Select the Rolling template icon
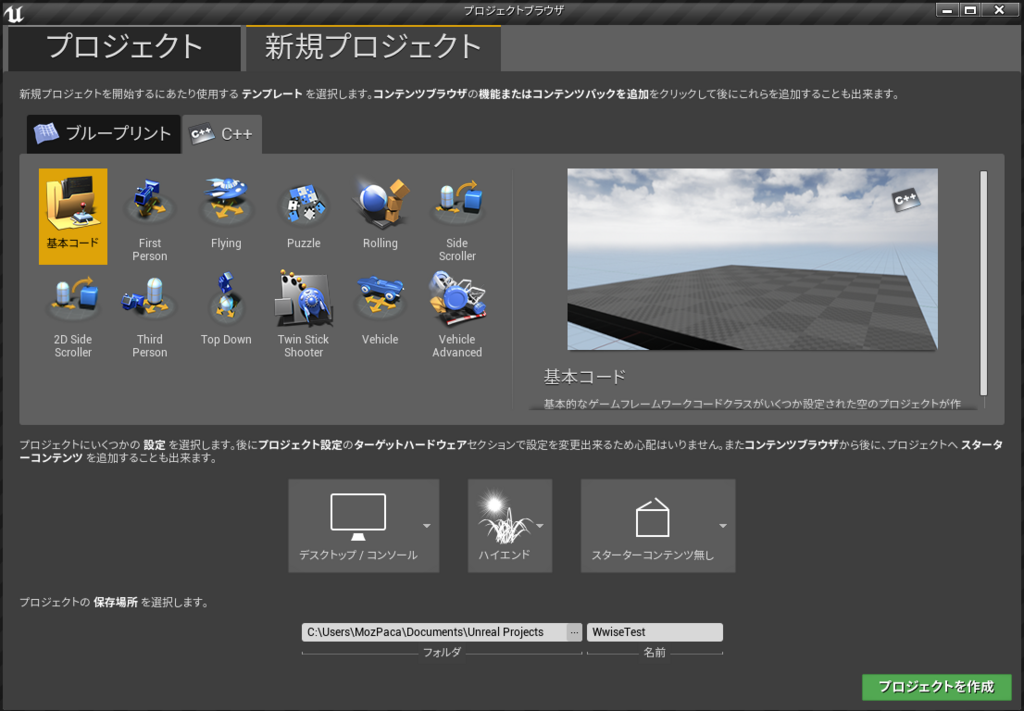 (380, 202)
